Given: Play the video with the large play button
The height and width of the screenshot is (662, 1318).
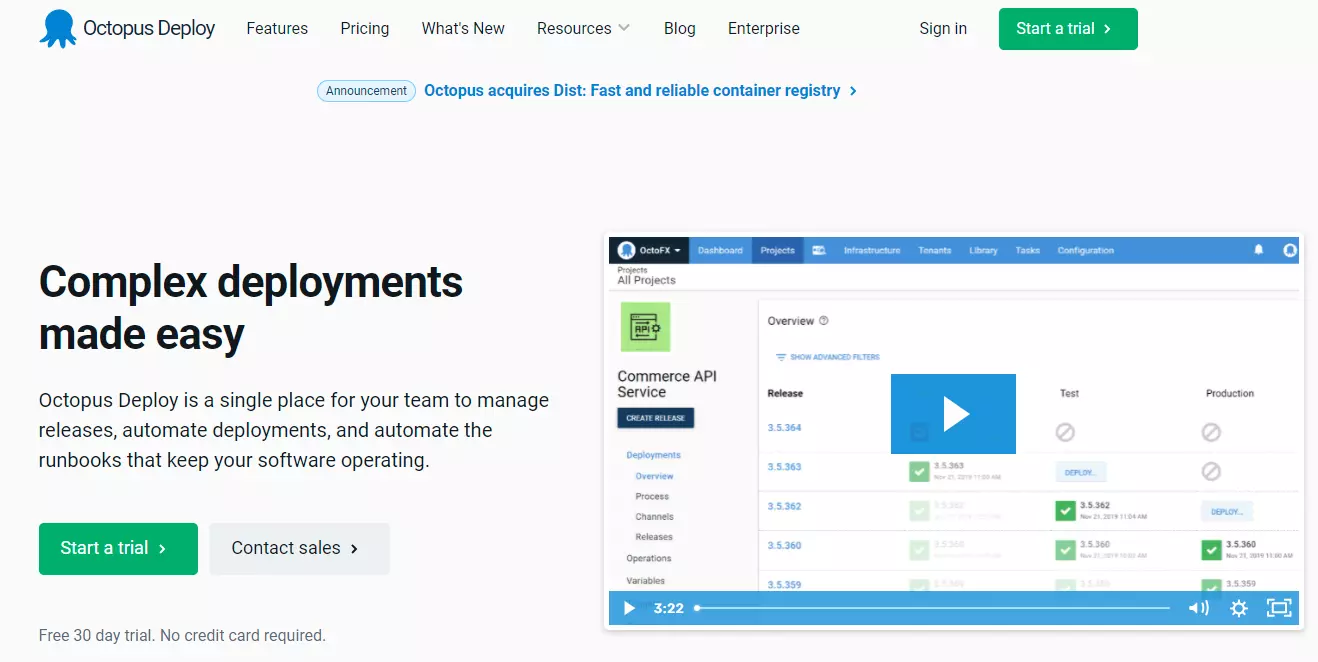Looking at the screenshot, I should coord(953,414).
